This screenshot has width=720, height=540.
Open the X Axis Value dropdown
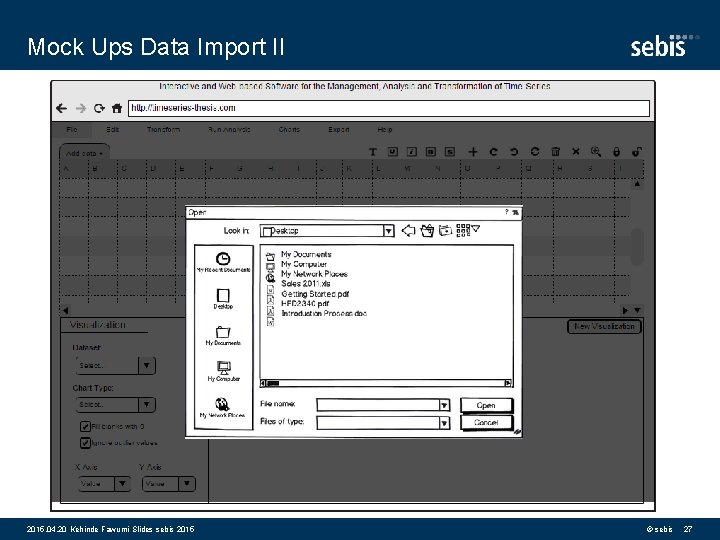click(104, 484)
